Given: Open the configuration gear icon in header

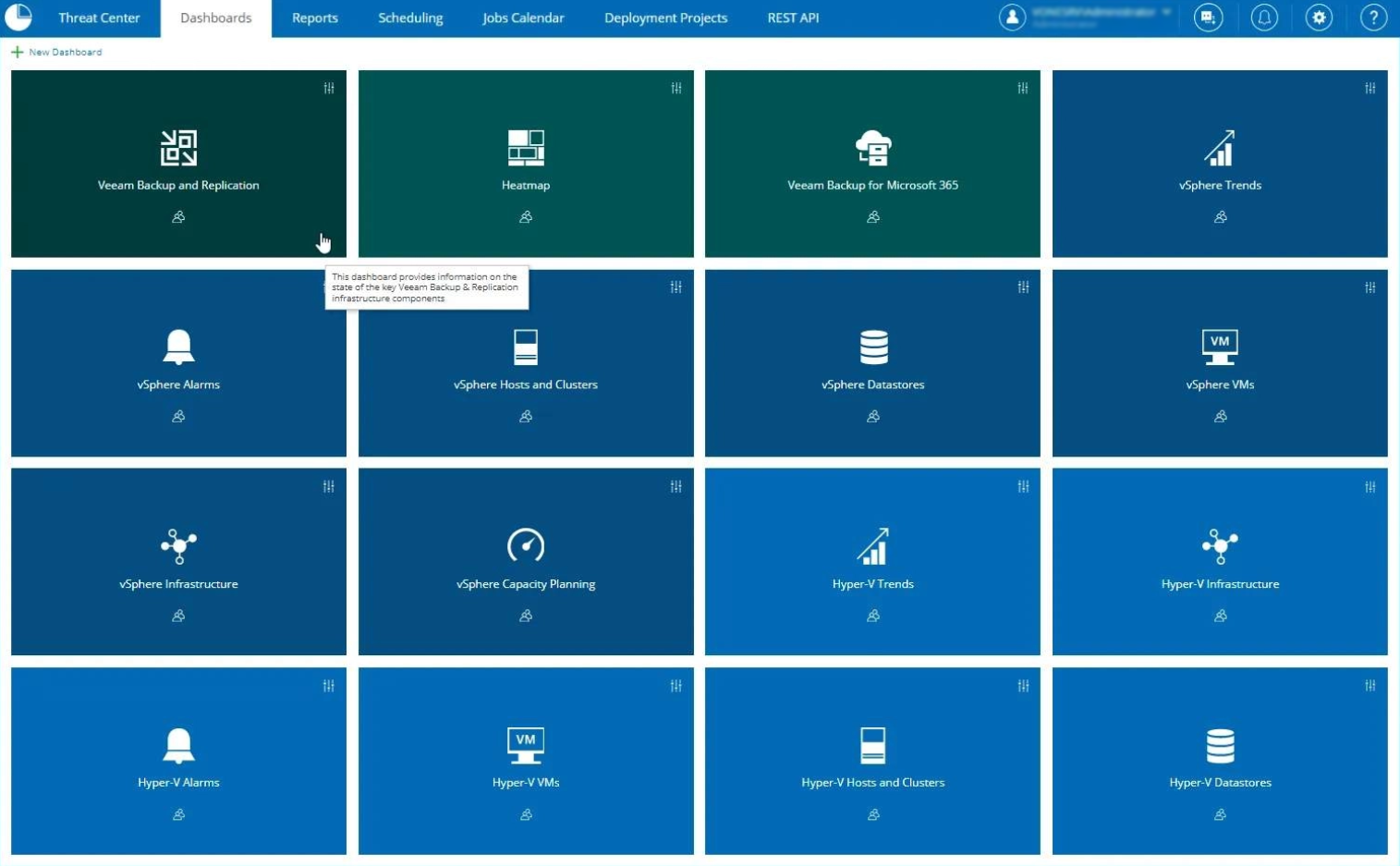Looking at the screenshot, I should click(x=1319, y=18).
